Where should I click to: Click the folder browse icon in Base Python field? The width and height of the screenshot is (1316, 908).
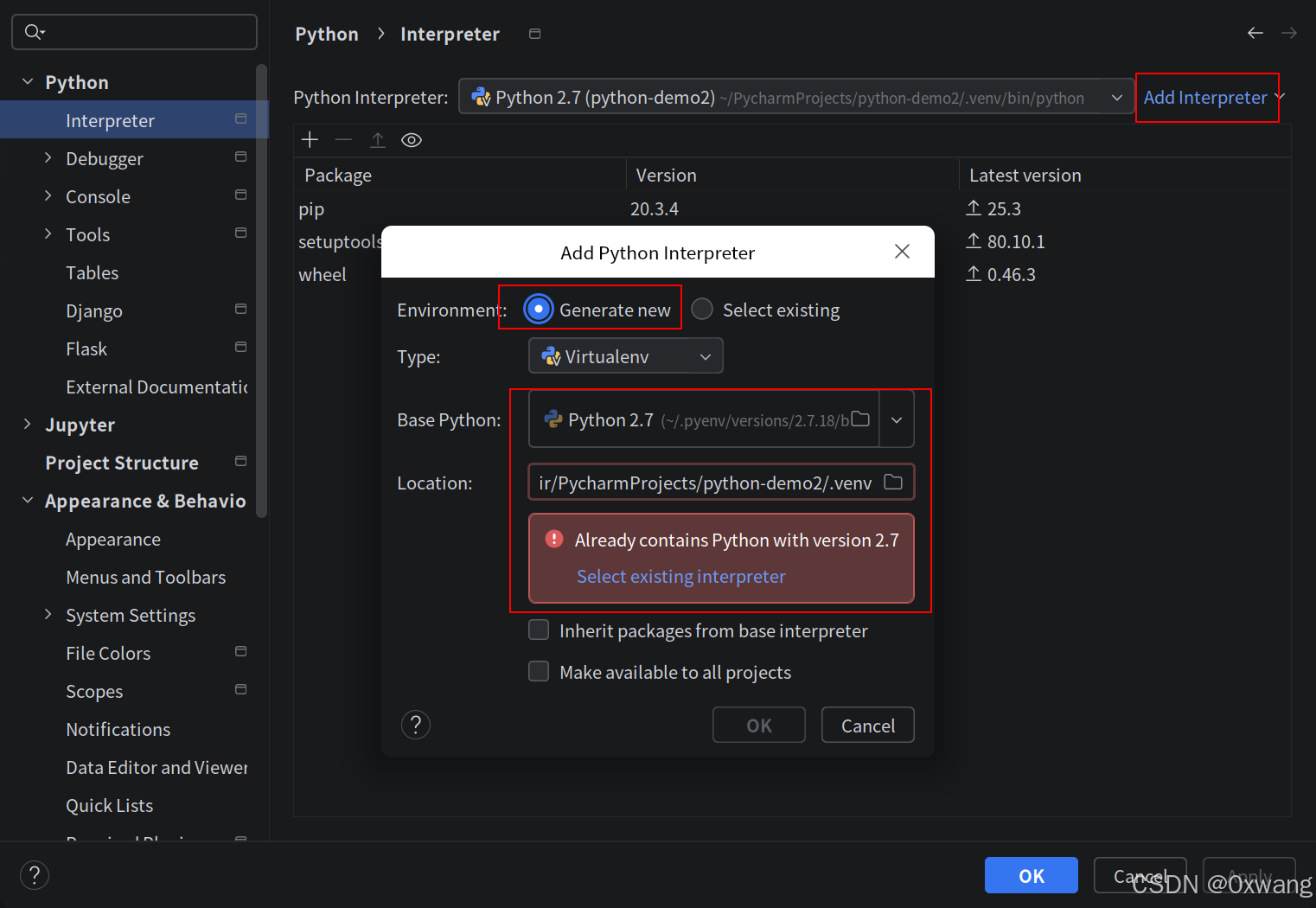tap(860, 419)
